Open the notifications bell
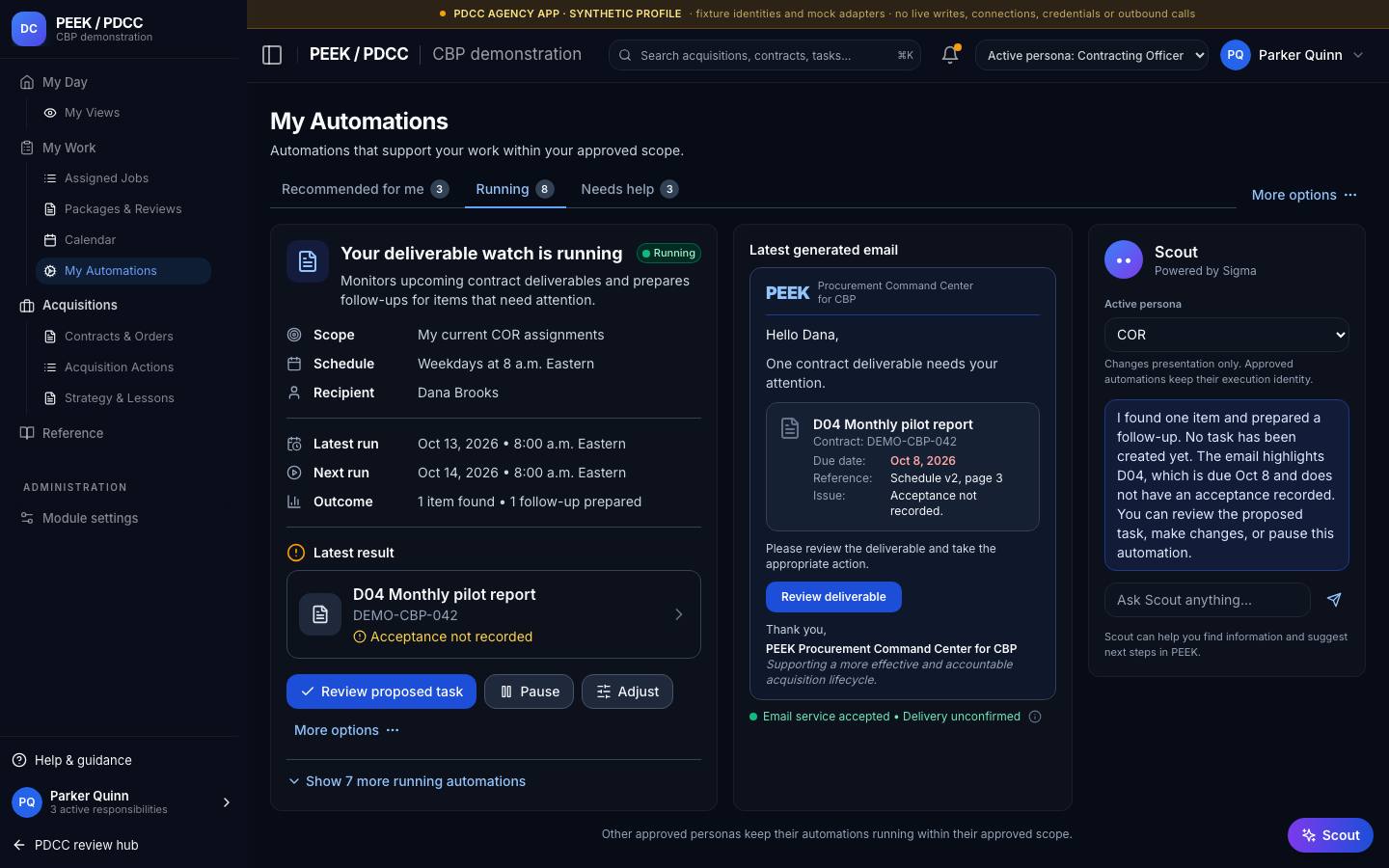Viewport: 1389px width, 868px height. 950,55
